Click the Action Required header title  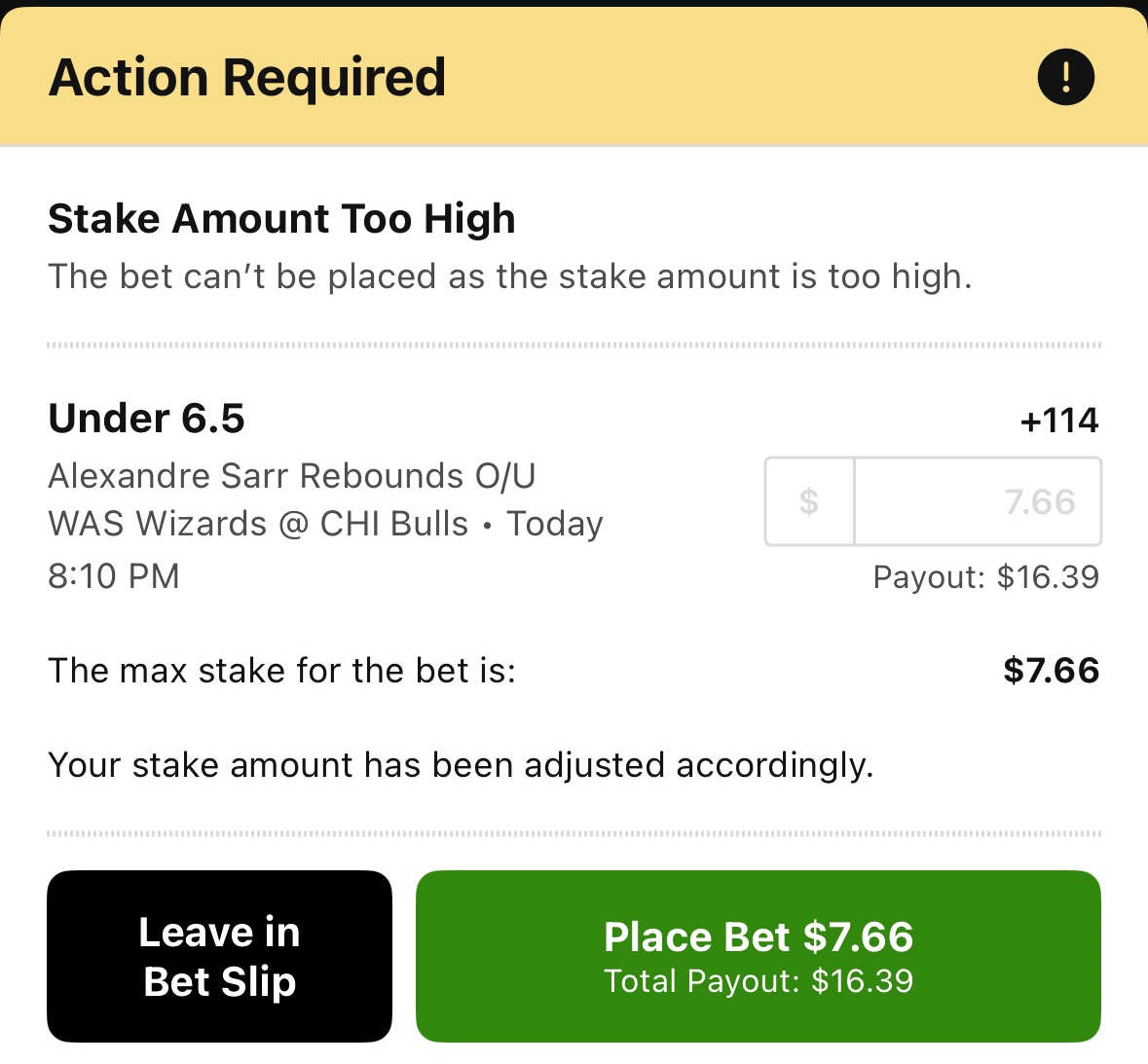coord(247,78)
